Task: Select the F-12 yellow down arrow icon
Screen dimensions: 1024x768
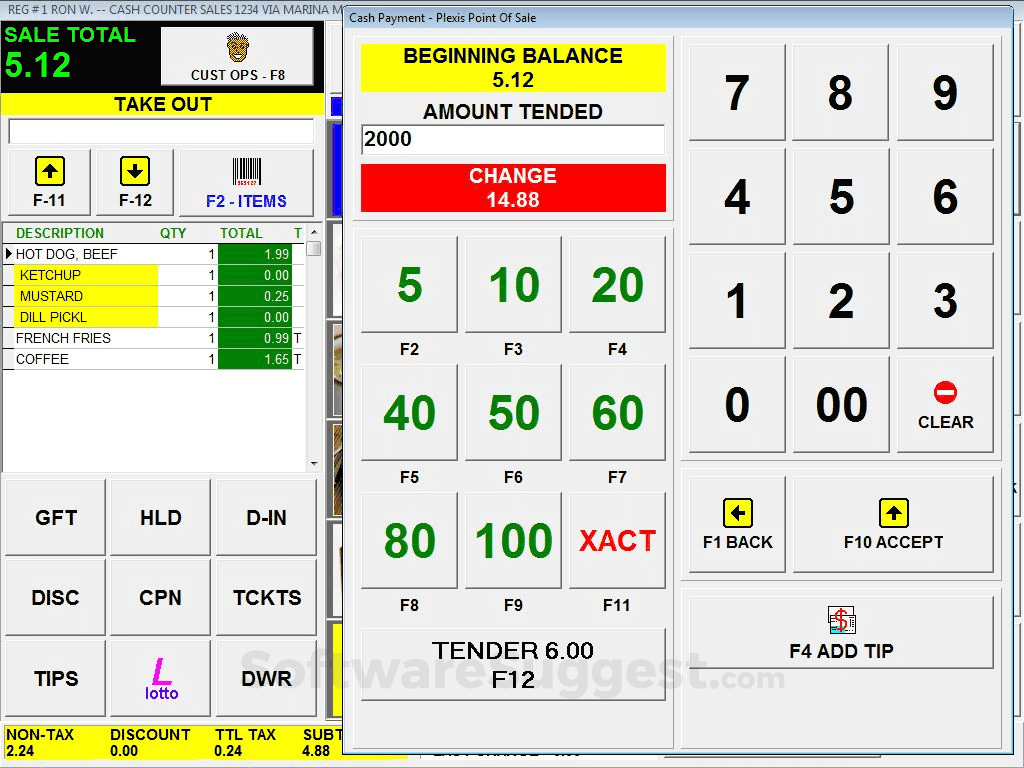Action: click(x=134, y=172)
